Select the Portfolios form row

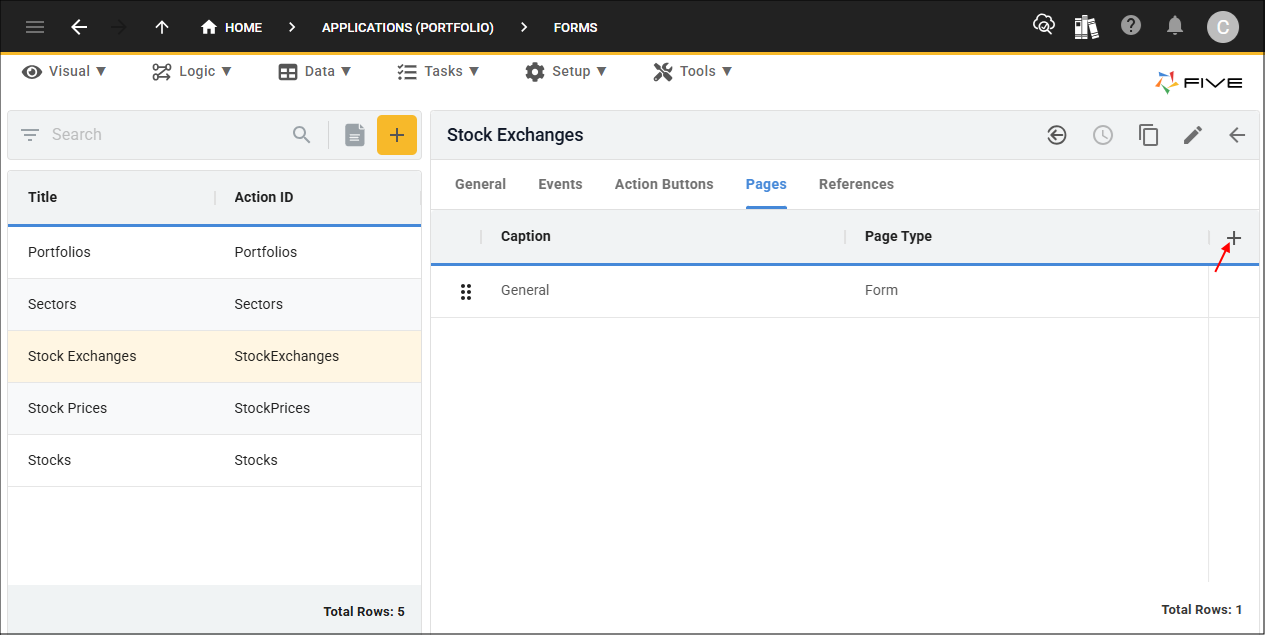tap(214, 252)
